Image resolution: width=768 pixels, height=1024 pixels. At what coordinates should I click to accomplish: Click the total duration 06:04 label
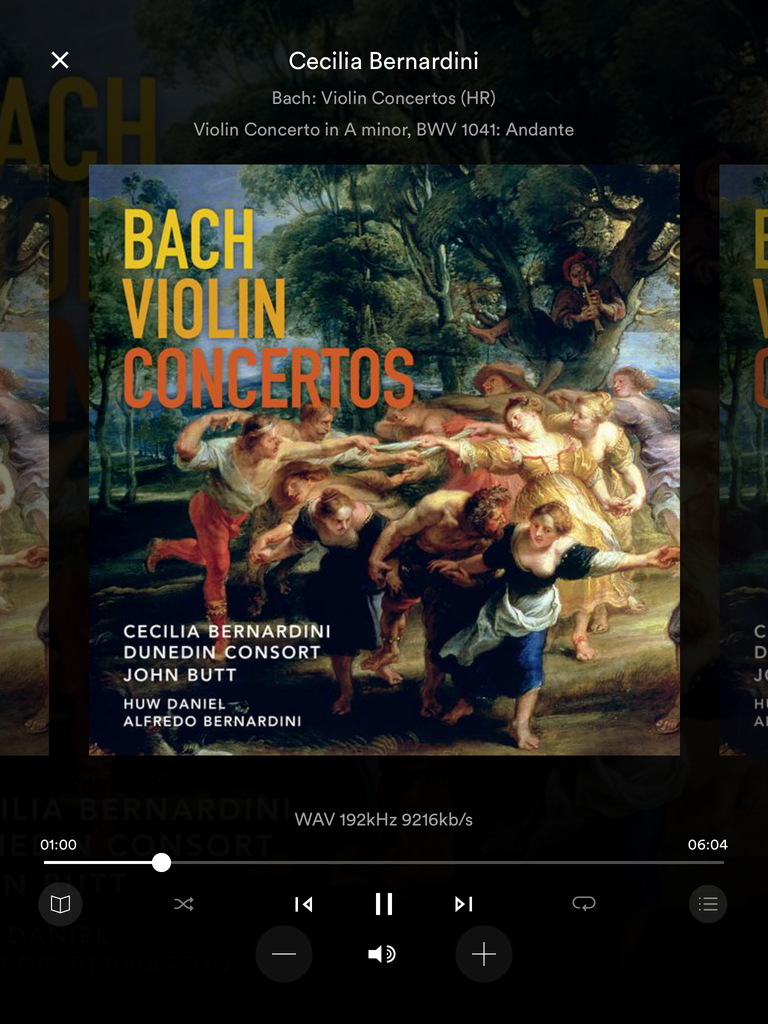[x=707, y=845]
